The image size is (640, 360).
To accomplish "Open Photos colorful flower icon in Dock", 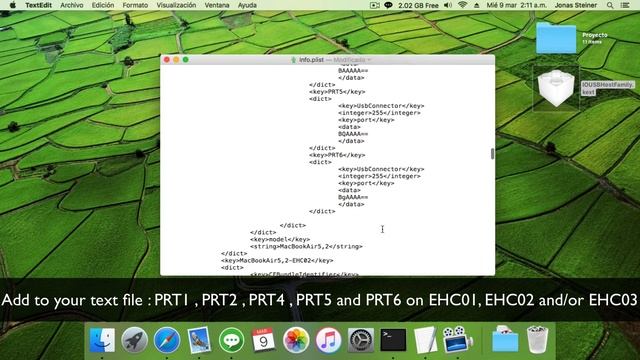I will tap(296, 340).
